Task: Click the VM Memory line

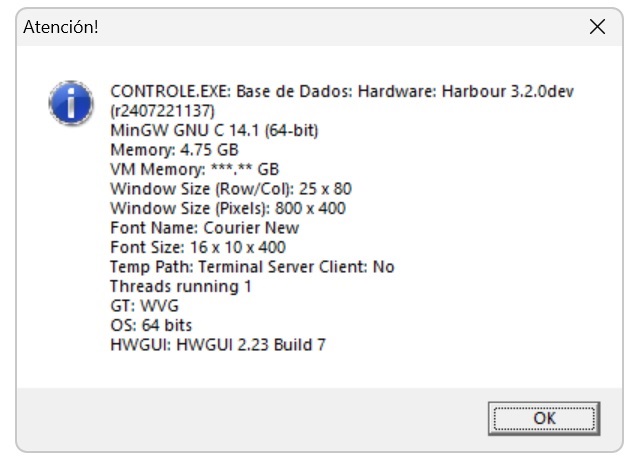Action: click(x=194, y=169)
